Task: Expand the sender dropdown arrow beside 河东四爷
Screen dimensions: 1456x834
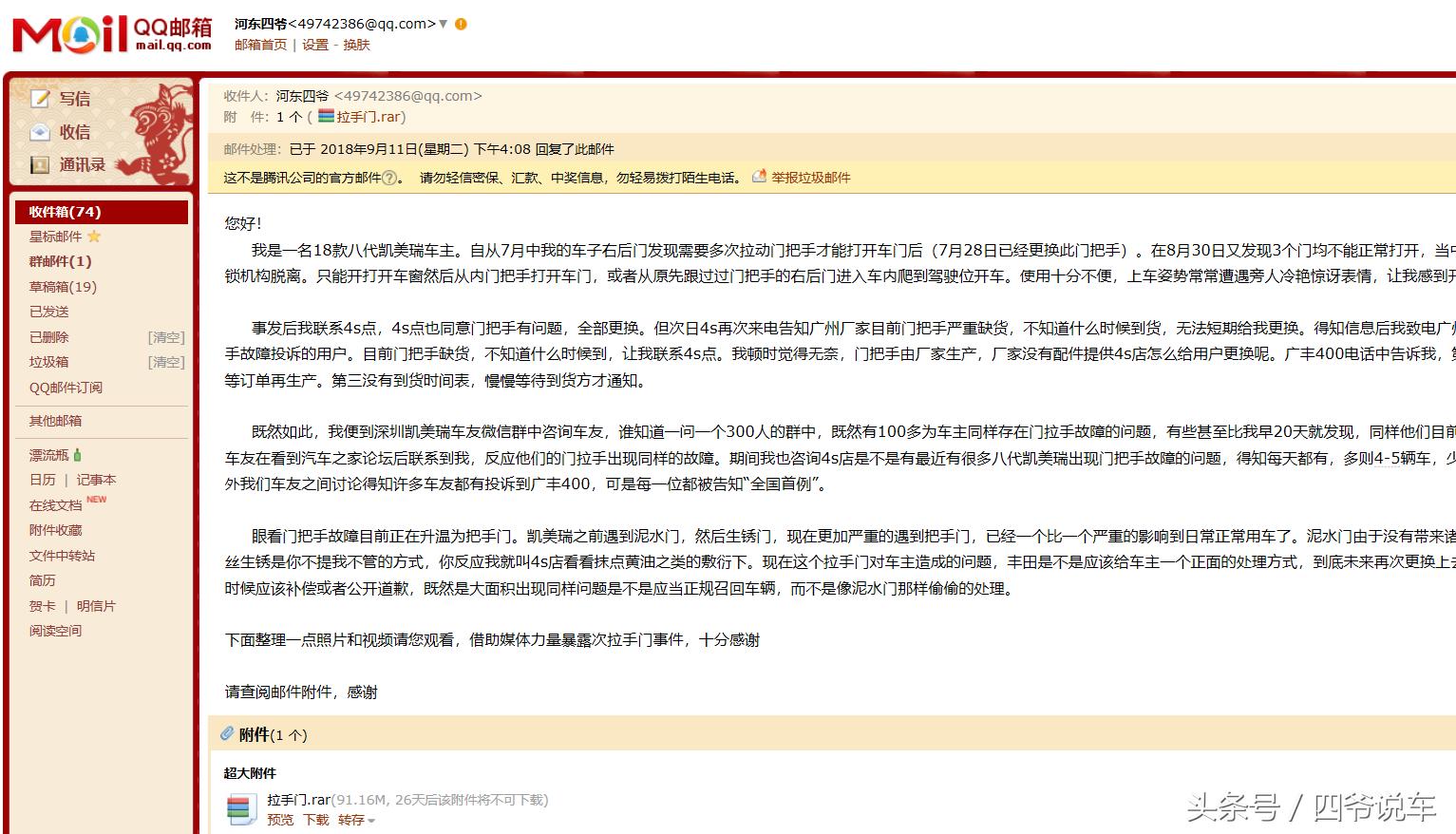Action: pyautogui.click(x=443, y=24)
